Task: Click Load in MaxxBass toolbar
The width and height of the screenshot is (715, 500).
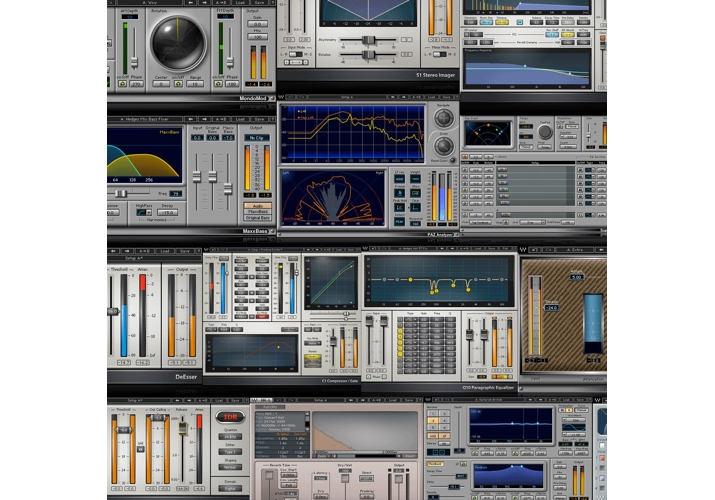Action: [240, 119]
